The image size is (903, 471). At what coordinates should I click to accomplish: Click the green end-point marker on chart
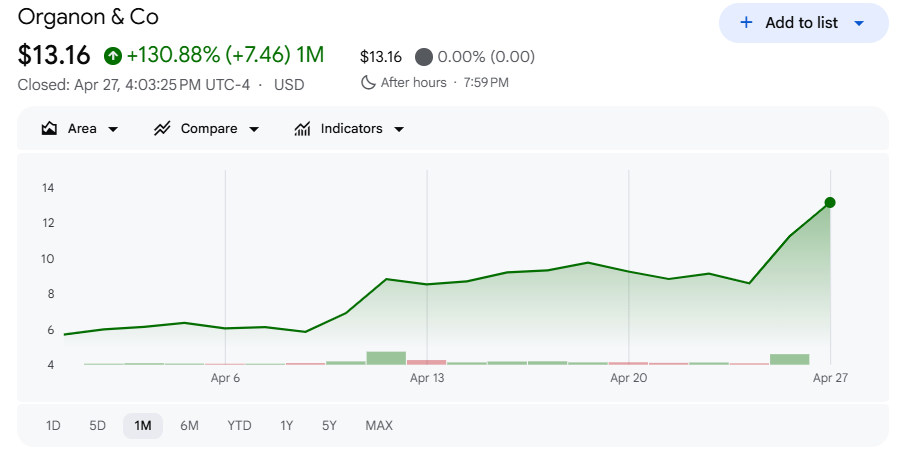click(830, 203)
